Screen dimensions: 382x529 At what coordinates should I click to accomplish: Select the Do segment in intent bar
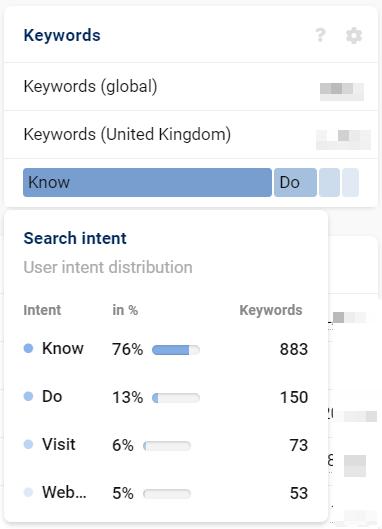point(295,183)
